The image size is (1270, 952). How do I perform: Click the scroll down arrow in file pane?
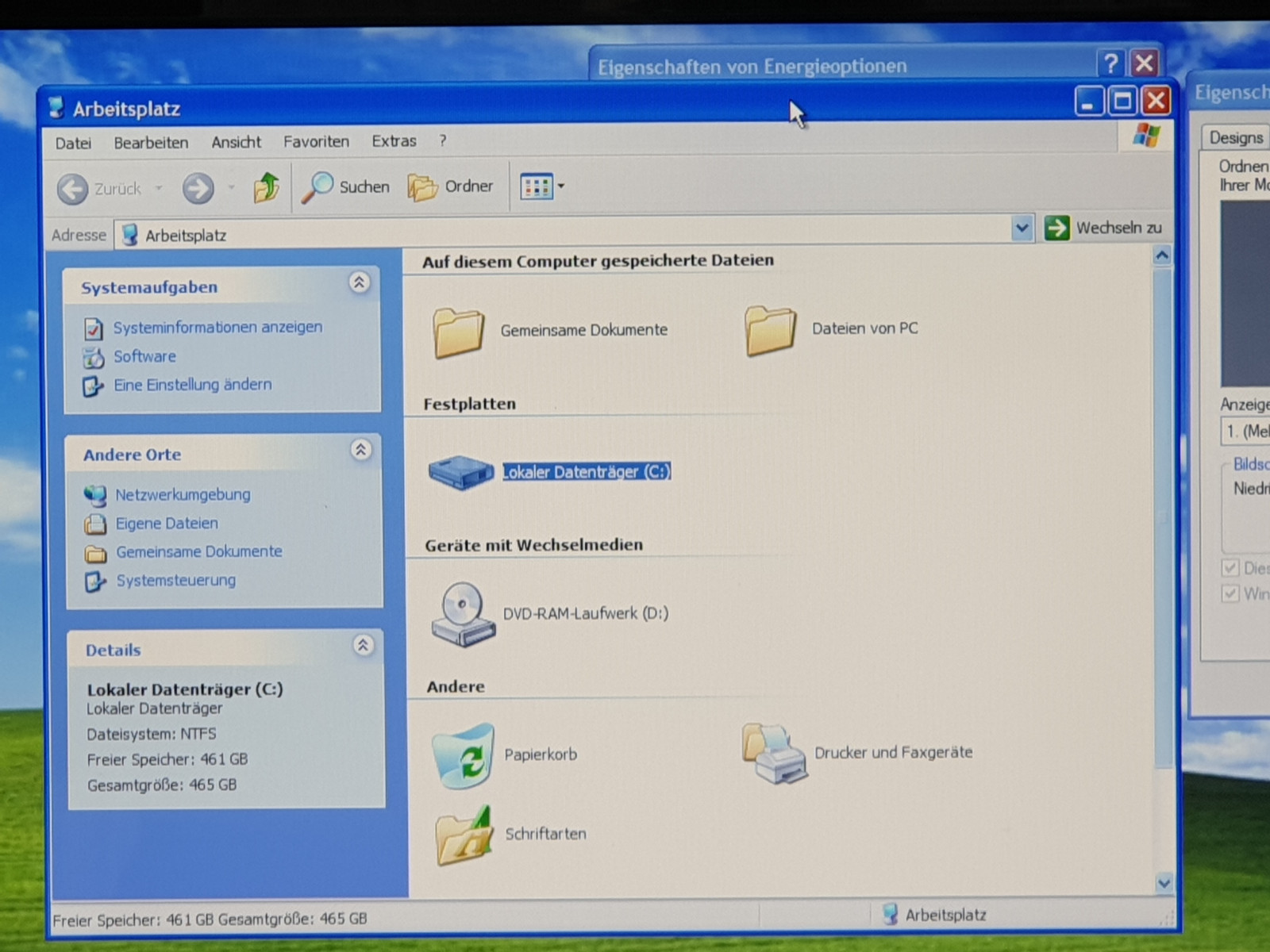pos(1164,883)
